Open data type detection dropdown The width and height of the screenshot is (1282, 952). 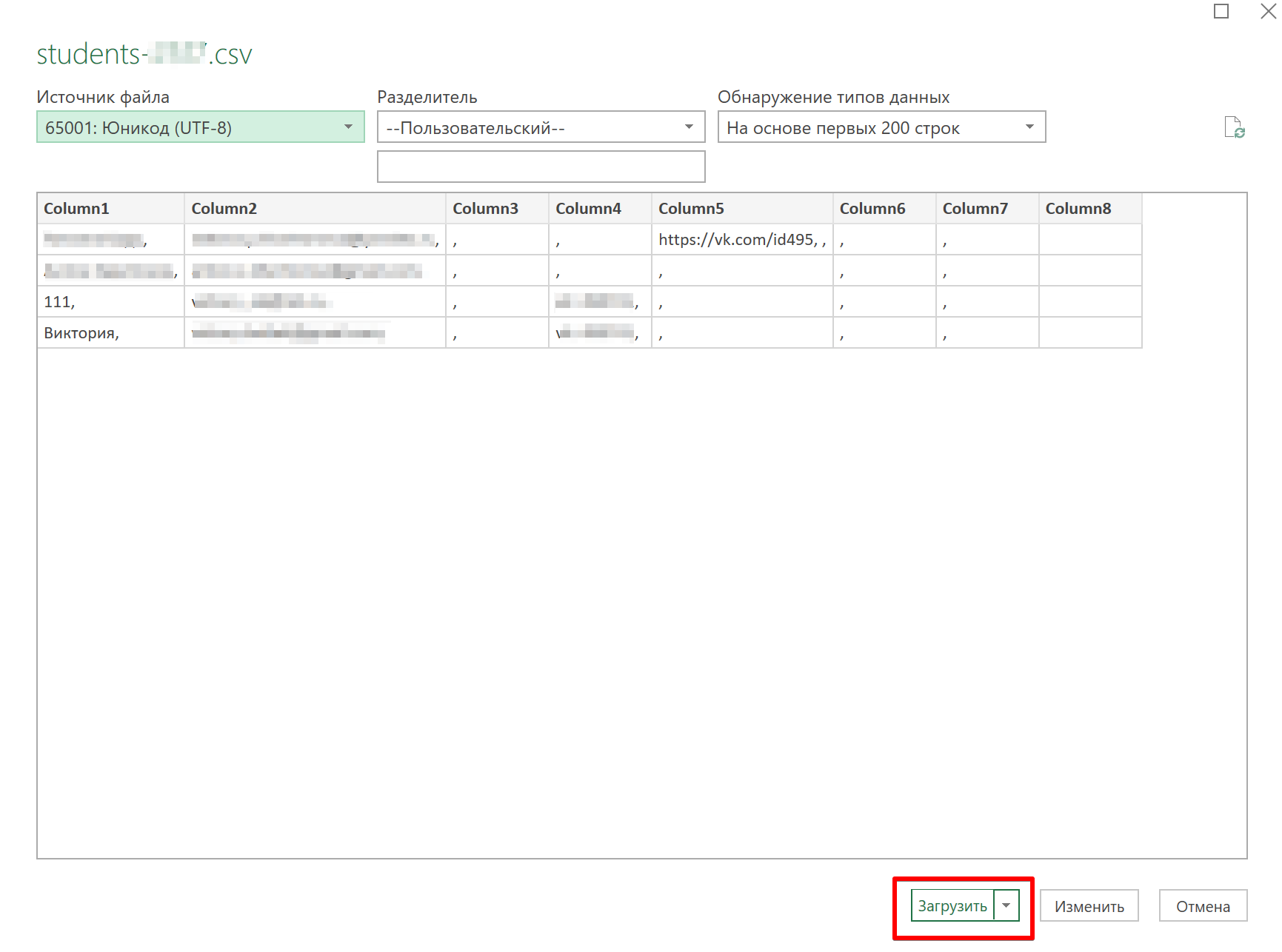881,127
